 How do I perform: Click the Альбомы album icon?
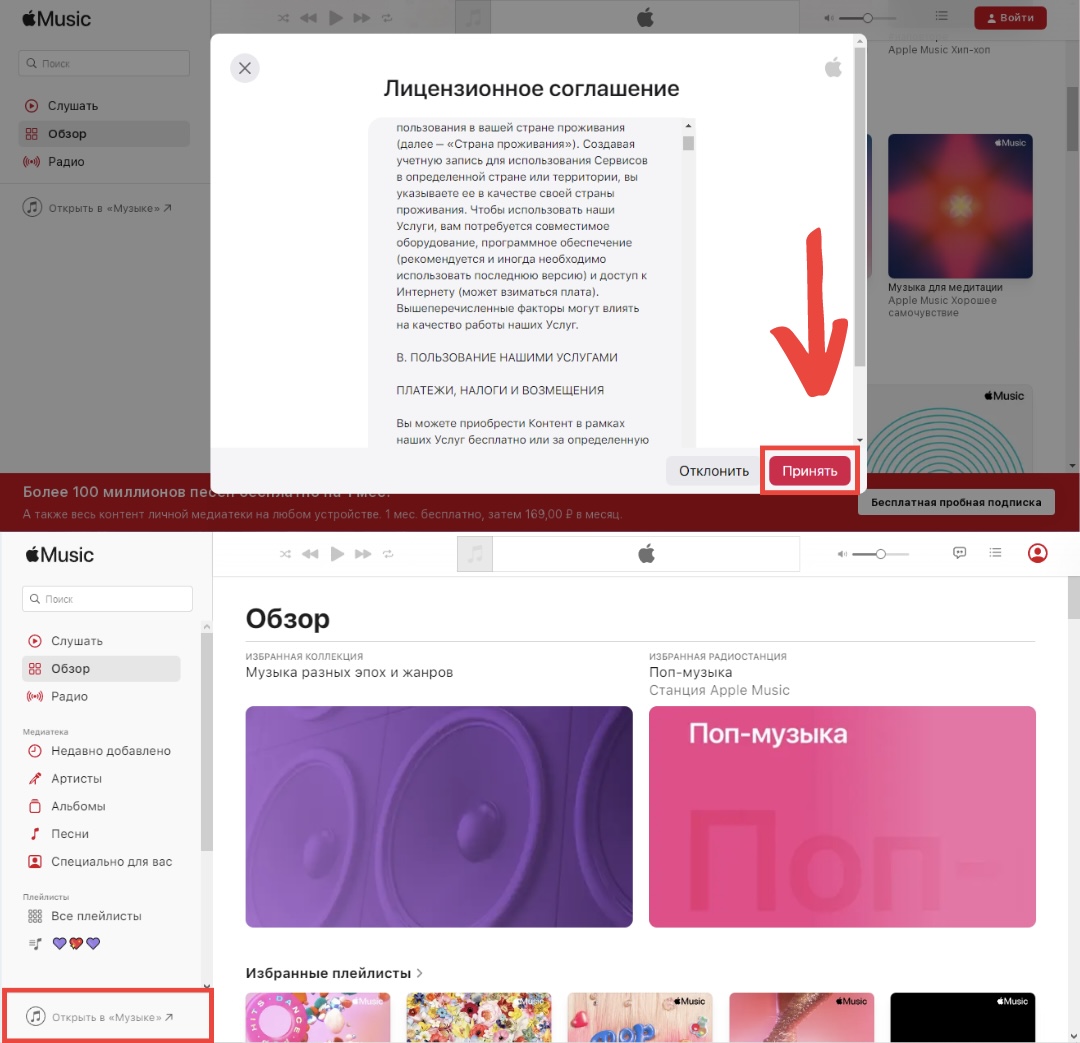coord(34,806)
